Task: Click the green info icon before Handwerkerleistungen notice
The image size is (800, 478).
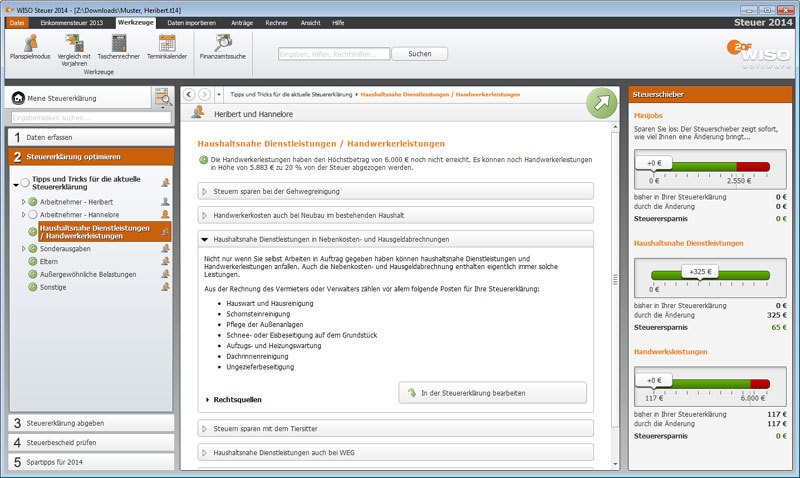Action: pos(203,160)
